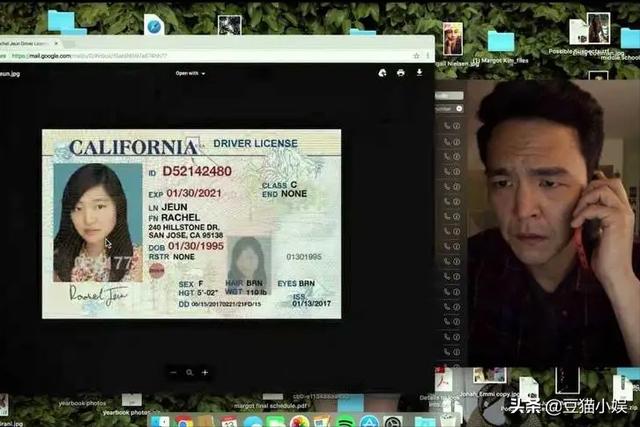Open the Chrome three-dot menu
This screenshot has width=640, height=427.
tap(428, 56)
